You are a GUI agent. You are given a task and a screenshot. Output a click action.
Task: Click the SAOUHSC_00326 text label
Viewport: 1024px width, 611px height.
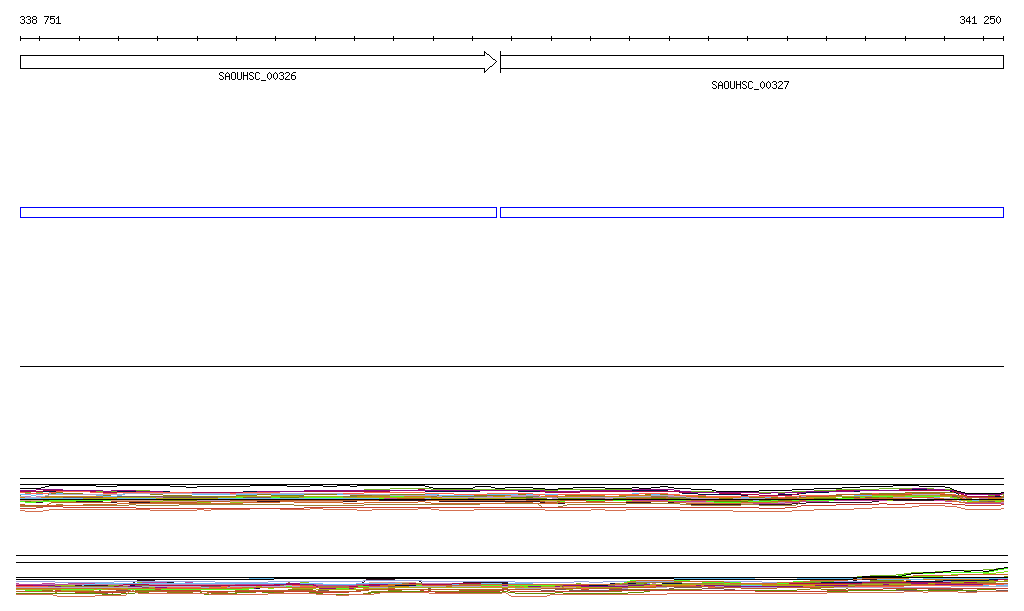pos(257,76)
